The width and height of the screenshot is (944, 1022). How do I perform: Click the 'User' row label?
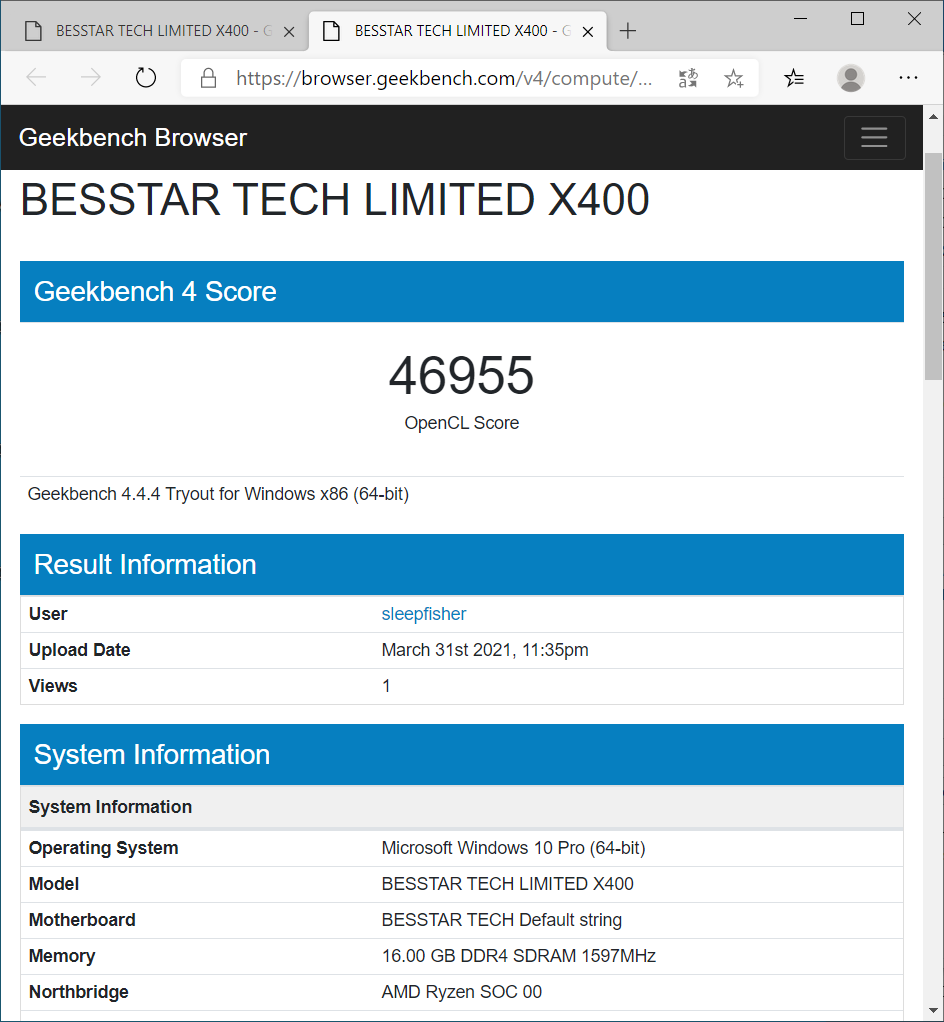[x=48, y=614]
